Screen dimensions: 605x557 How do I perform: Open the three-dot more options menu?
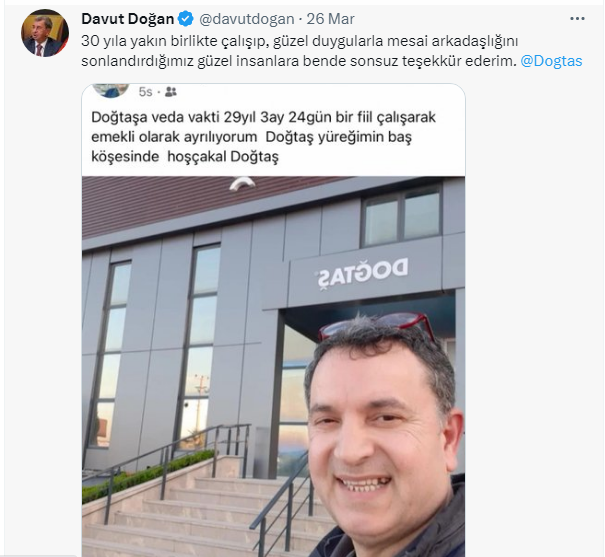point(577,19)
